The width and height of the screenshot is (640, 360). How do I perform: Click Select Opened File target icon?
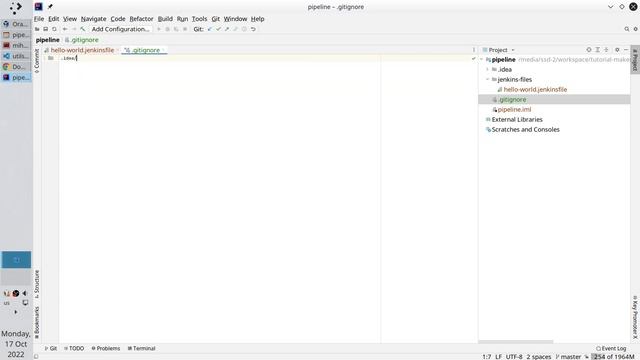[589, 50]
